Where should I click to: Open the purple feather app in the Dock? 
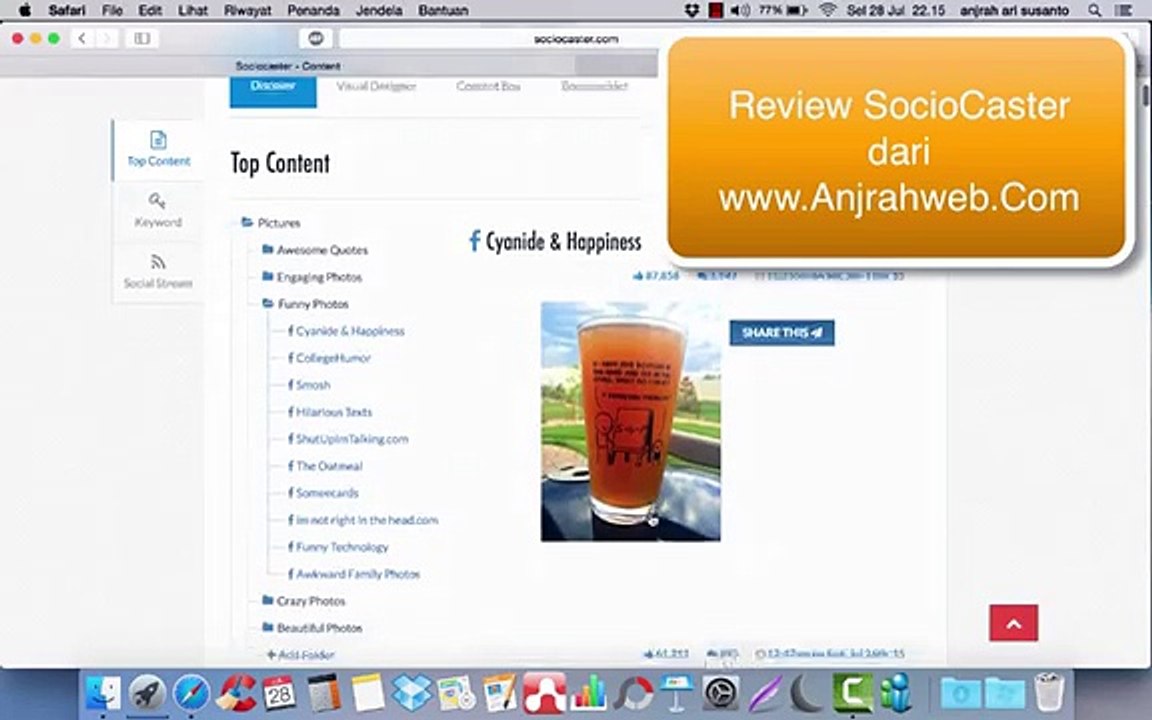click(x=765, y=693)
